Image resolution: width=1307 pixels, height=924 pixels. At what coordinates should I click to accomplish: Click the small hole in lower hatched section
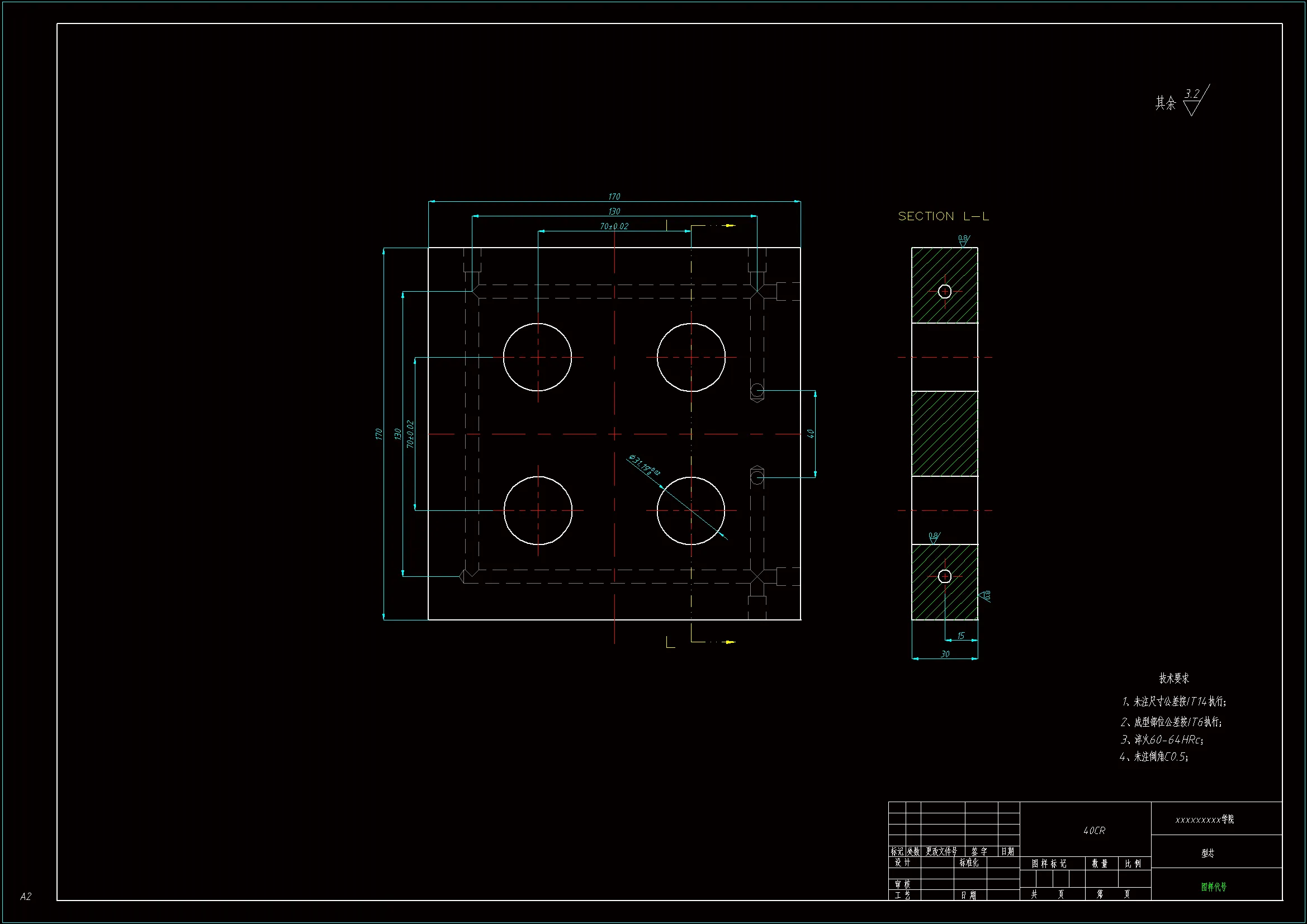944,576
